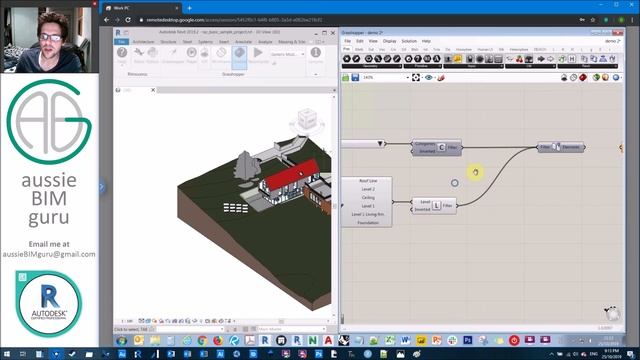Click the Grasshopper button in Revit ribbon
640x360 pixels.
pos(173,55)
